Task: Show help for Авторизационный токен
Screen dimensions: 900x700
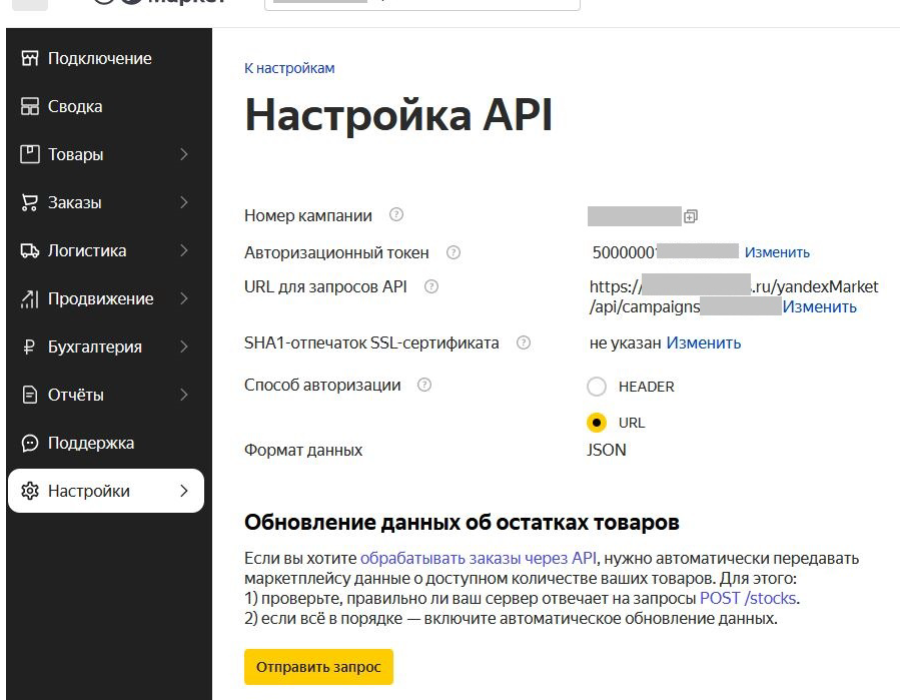Action: pyautogui.click(x=453, y=252)
